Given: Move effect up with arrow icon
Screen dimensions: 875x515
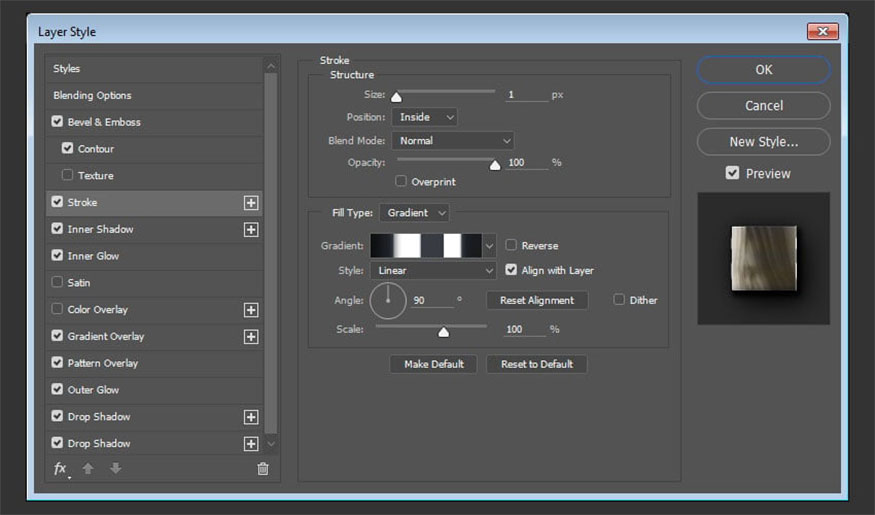Looking at the screenshot, I should (x=88, y=468).
